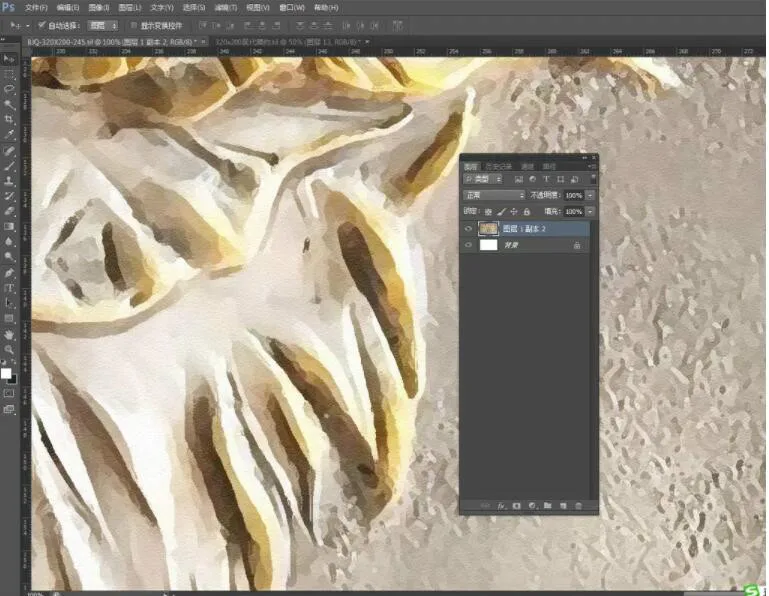Toggle lock image pixels brush icon
Viewport: 769px width, 596px height.
[501, 212]
